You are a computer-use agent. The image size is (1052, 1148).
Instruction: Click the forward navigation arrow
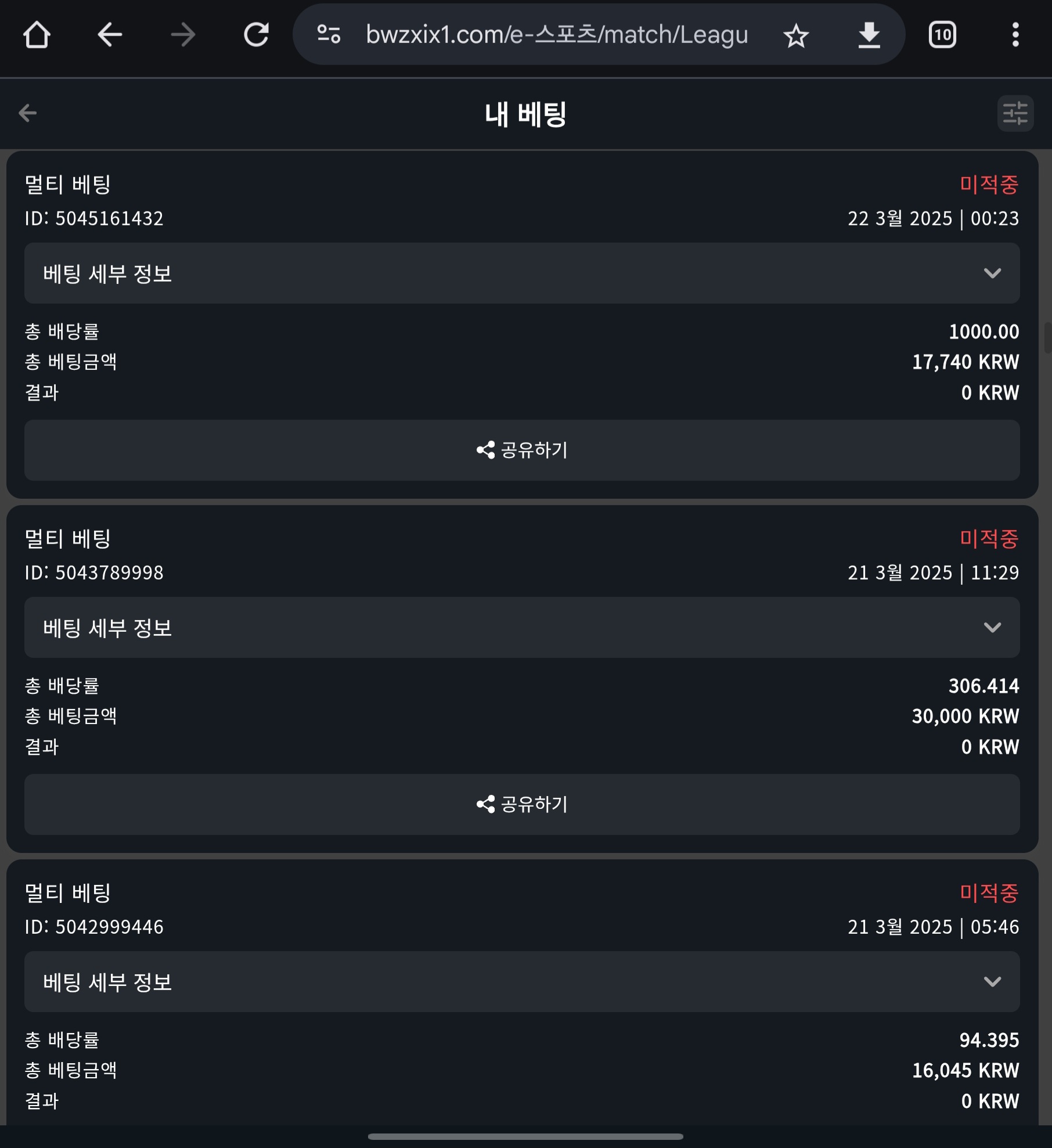pos(183,35)
